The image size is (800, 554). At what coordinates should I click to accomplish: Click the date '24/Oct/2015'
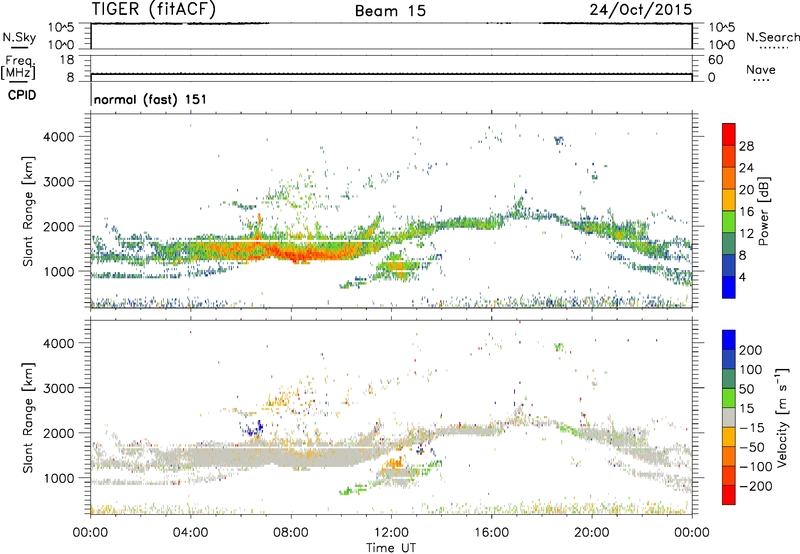(641, 10)
